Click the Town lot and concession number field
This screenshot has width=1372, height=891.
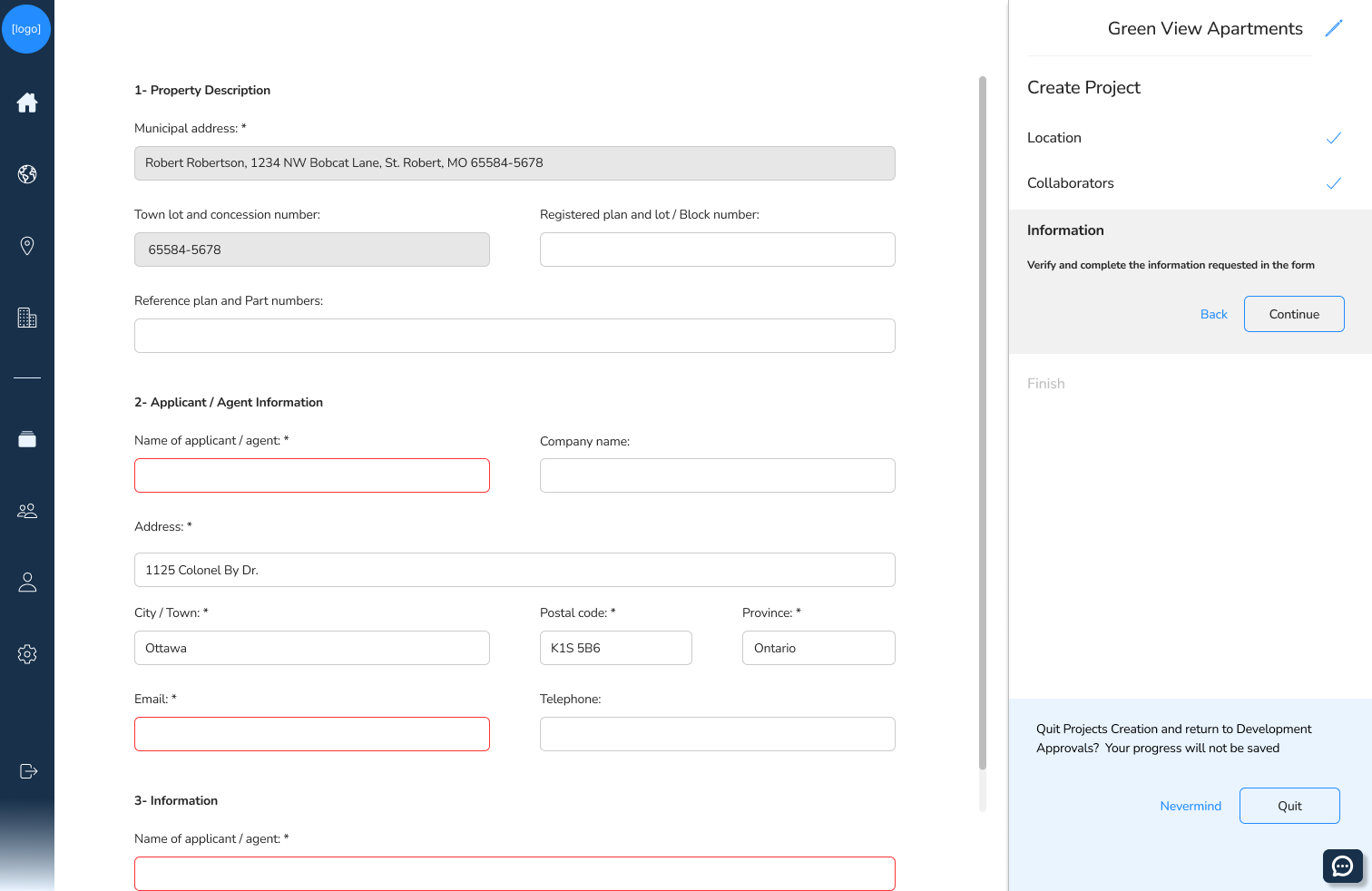[x=312, y=250]
